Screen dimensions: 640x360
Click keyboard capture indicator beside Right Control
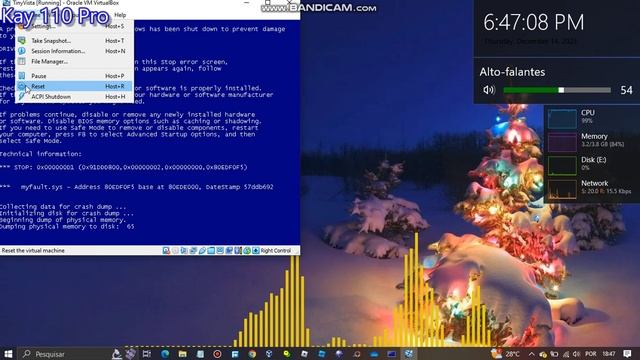[256, 250]
